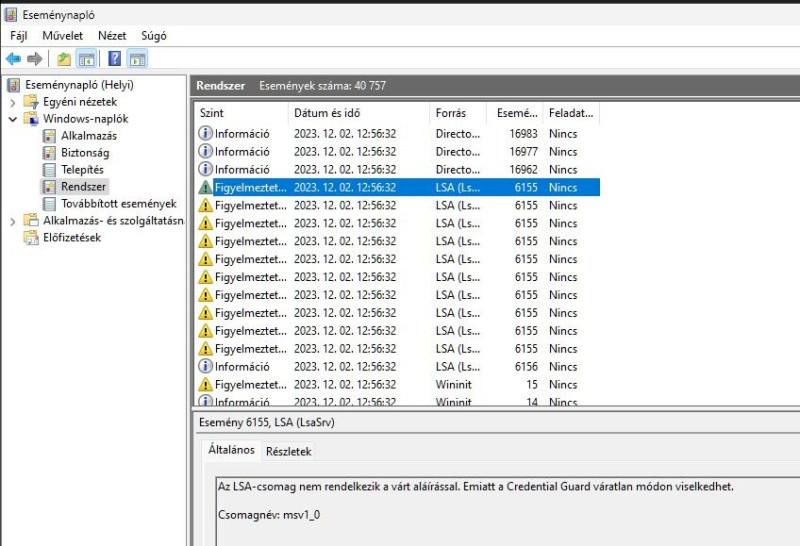Sort by Dátum és idő column header
800x546 pixels.
[x=359, y=113]
